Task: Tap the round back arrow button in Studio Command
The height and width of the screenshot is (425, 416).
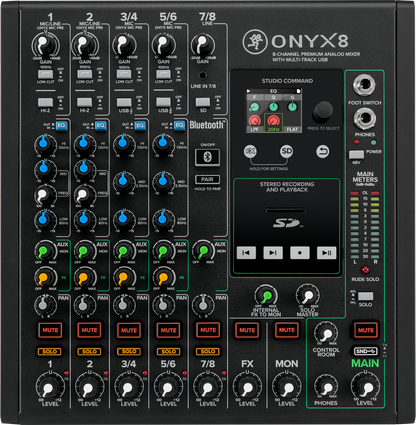Action: tap(322, 152)
